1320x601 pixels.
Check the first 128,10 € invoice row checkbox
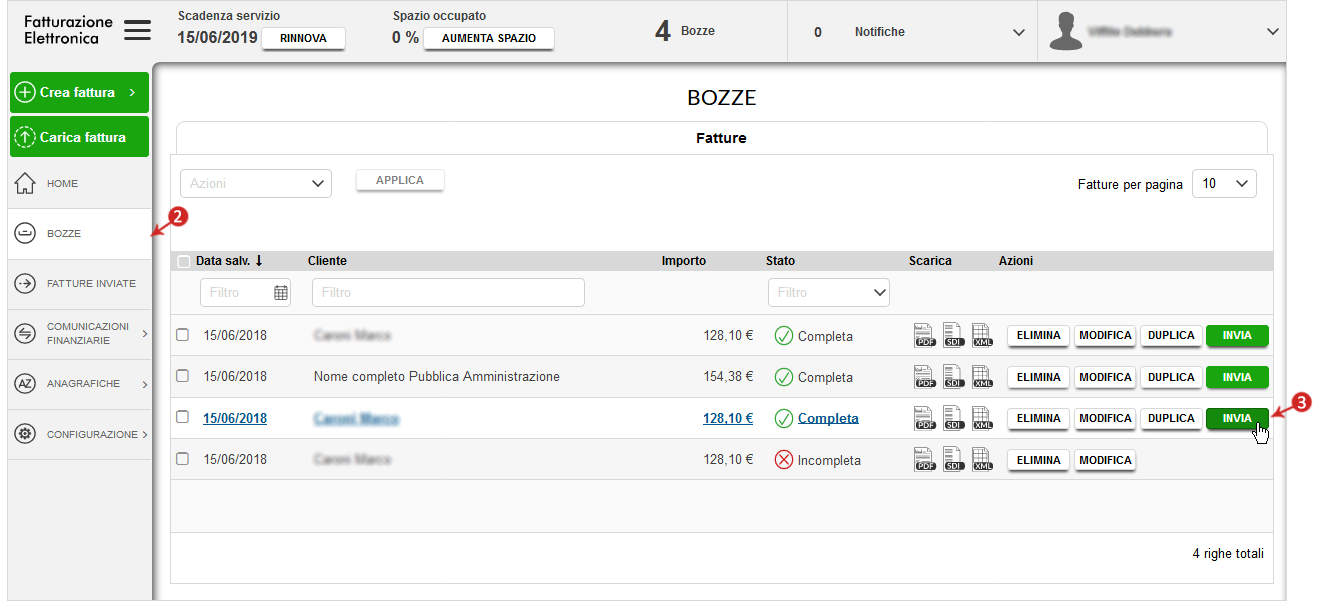[x=182, y=335]
